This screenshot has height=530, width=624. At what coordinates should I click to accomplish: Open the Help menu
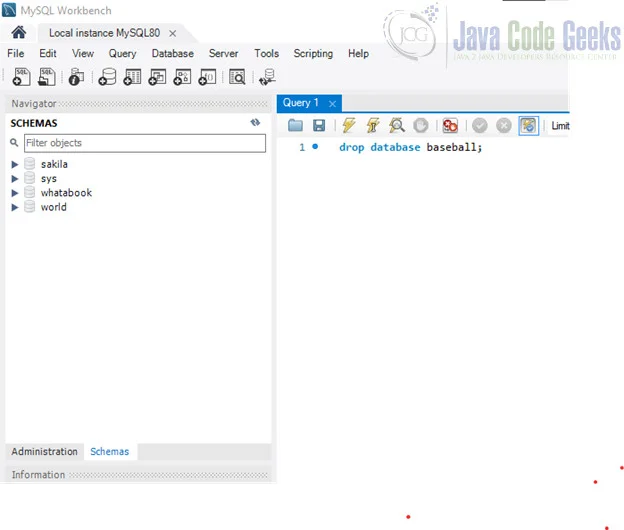358,53
